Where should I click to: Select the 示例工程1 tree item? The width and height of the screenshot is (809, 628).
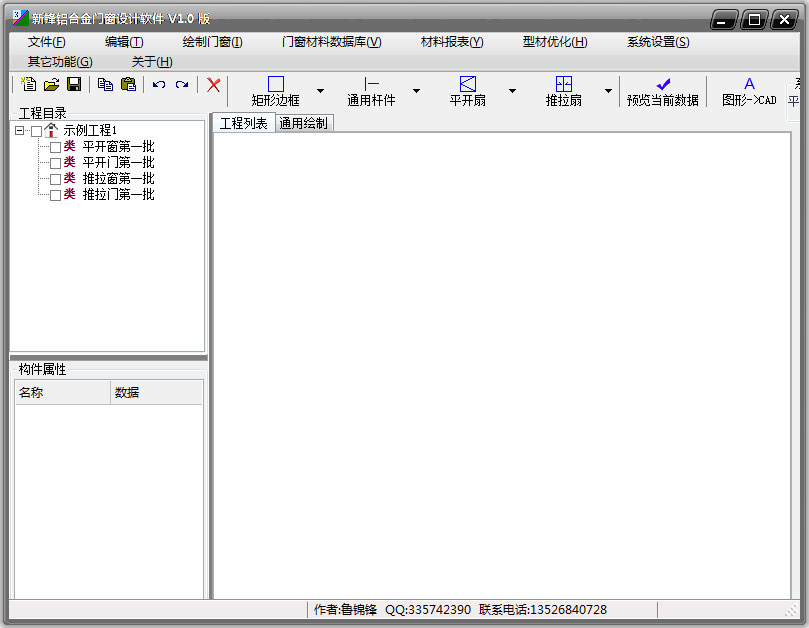click(90, 130)
